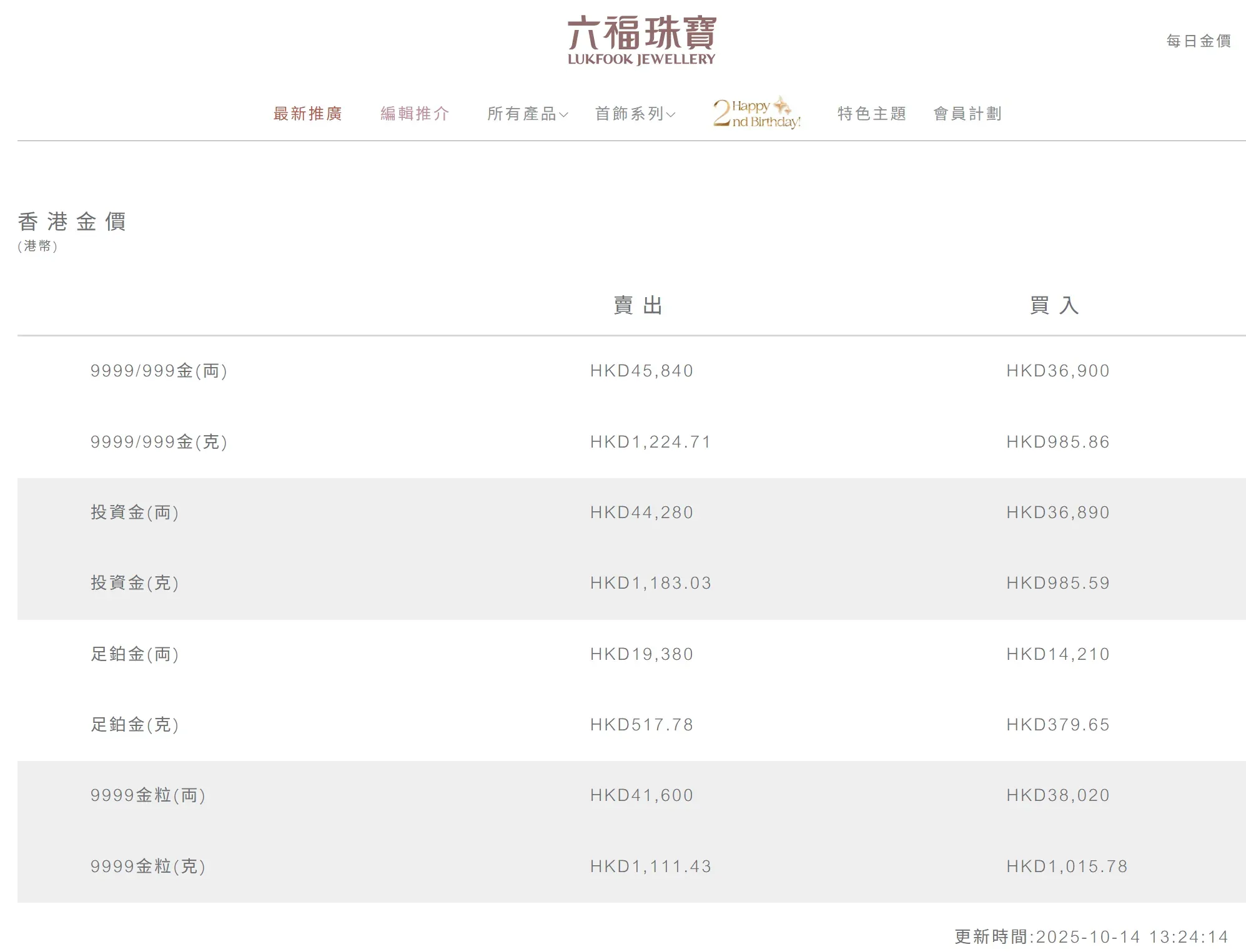Image resolution: width=1246 pixels, height=952 pixels.
Task: Open 會員計劃 navigation link
Action: pyautogui.click(x=967, y=114)
